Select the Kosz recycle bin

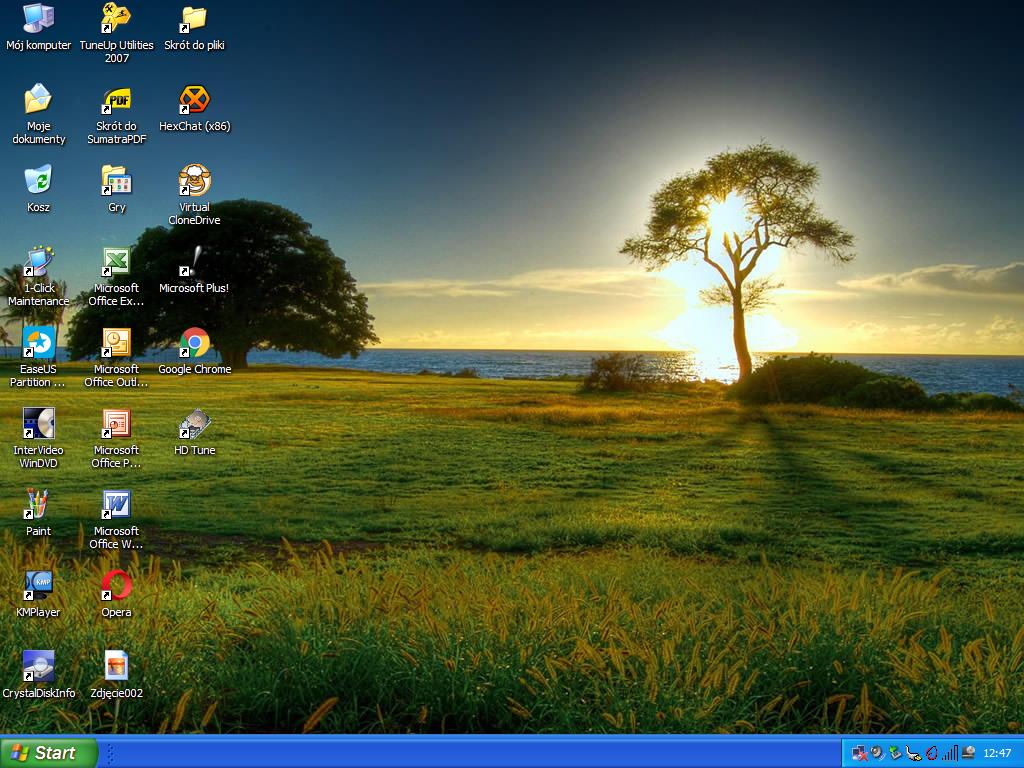tap(38, 181)
